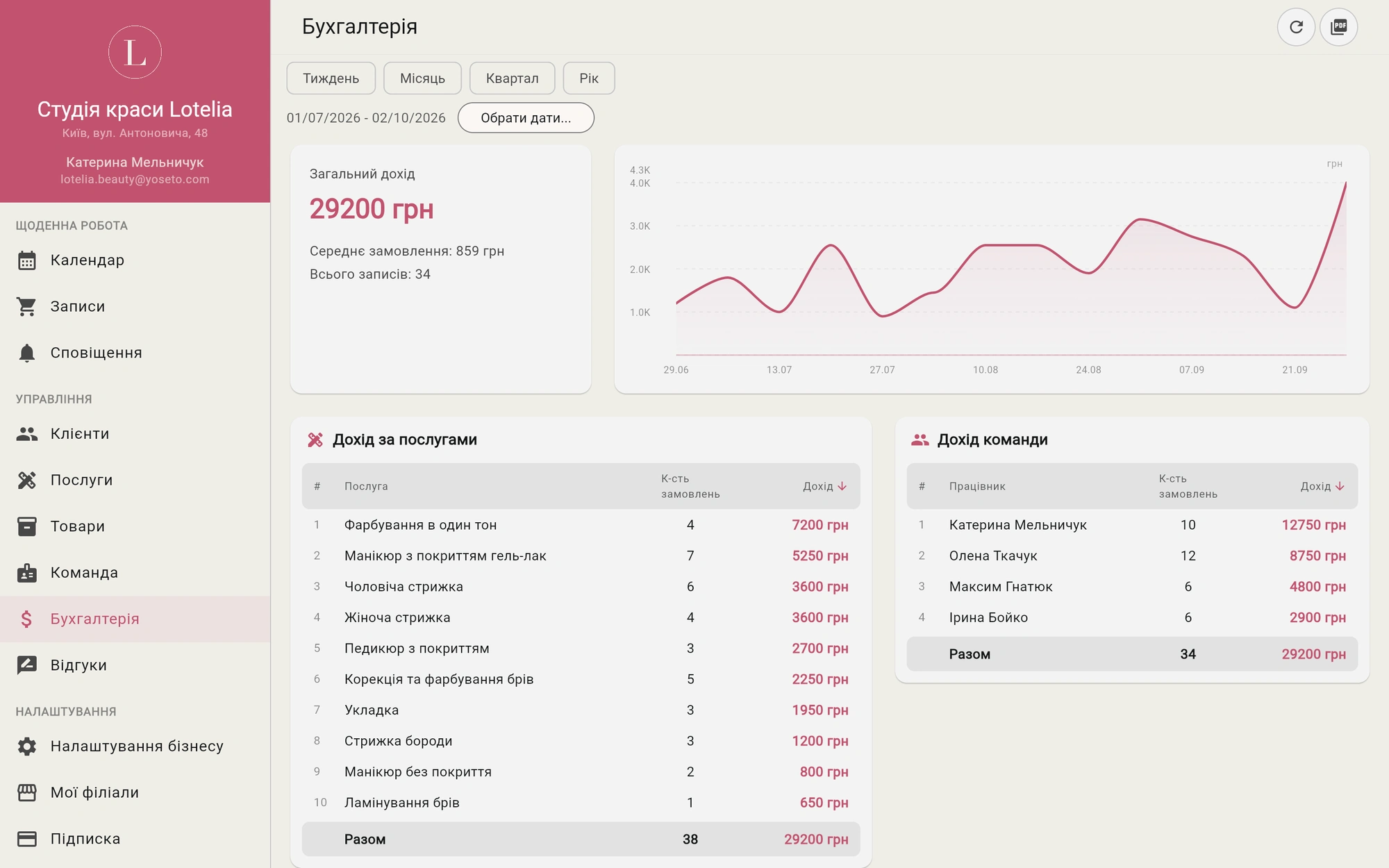
Task: Click the lotelia.beauty@yoseto.com email
Action: tap(135, 179)
